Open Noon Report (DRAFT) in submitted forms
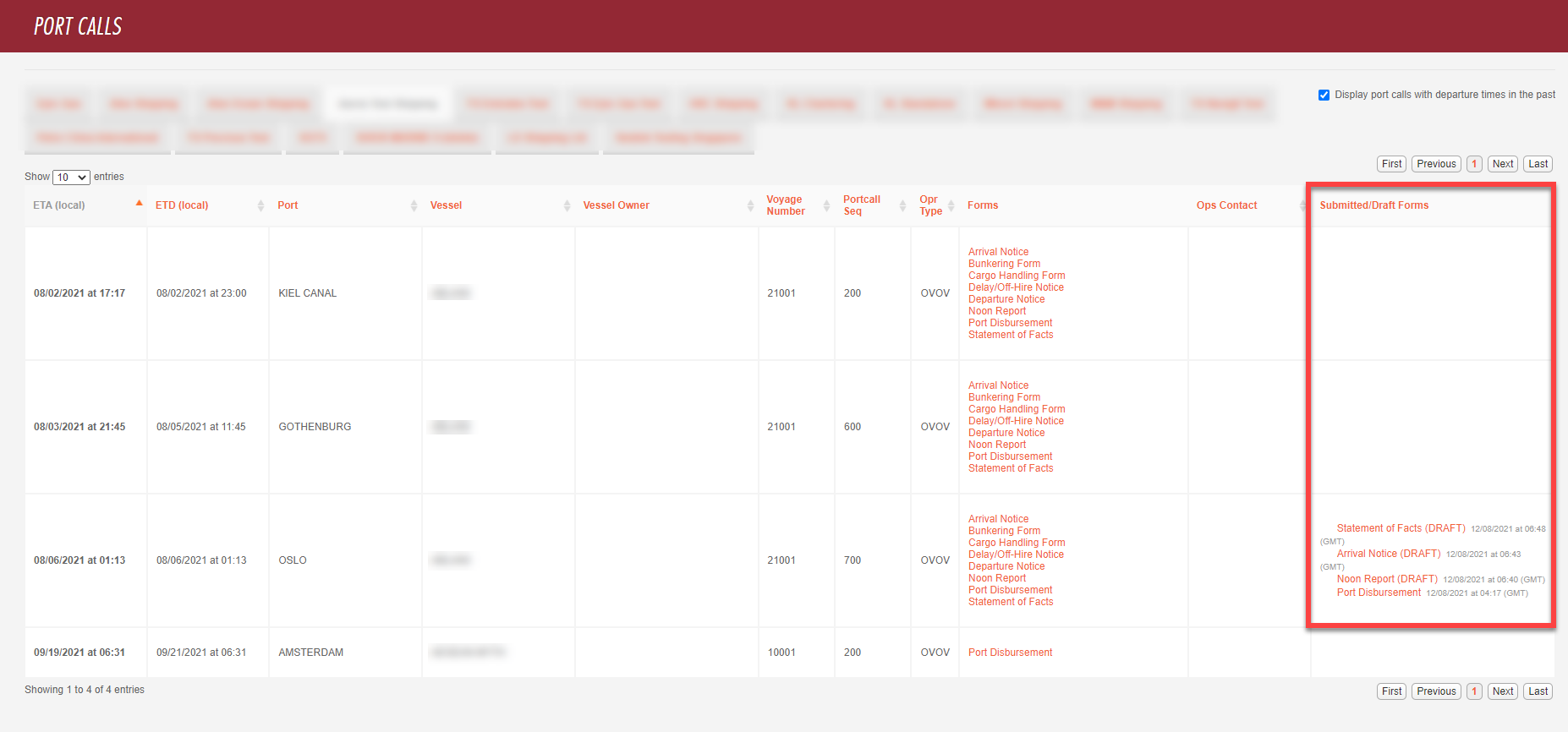Viewport: 1568px width, 732px height. (1386, 579)
